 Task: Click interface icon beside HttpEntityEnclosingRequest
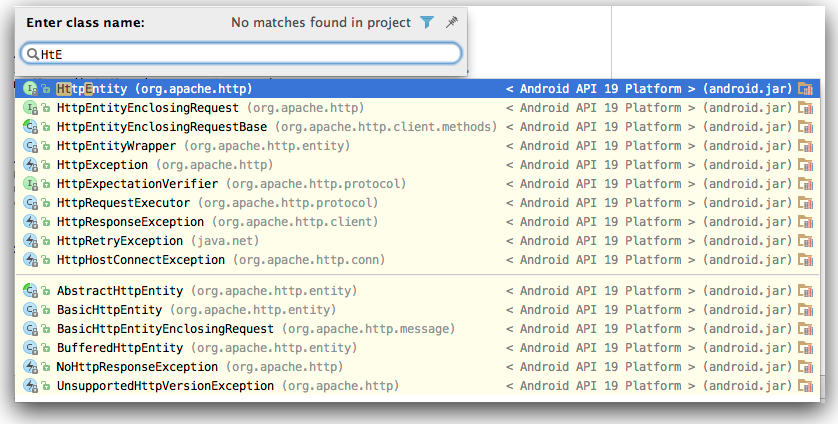click(30, 108)
